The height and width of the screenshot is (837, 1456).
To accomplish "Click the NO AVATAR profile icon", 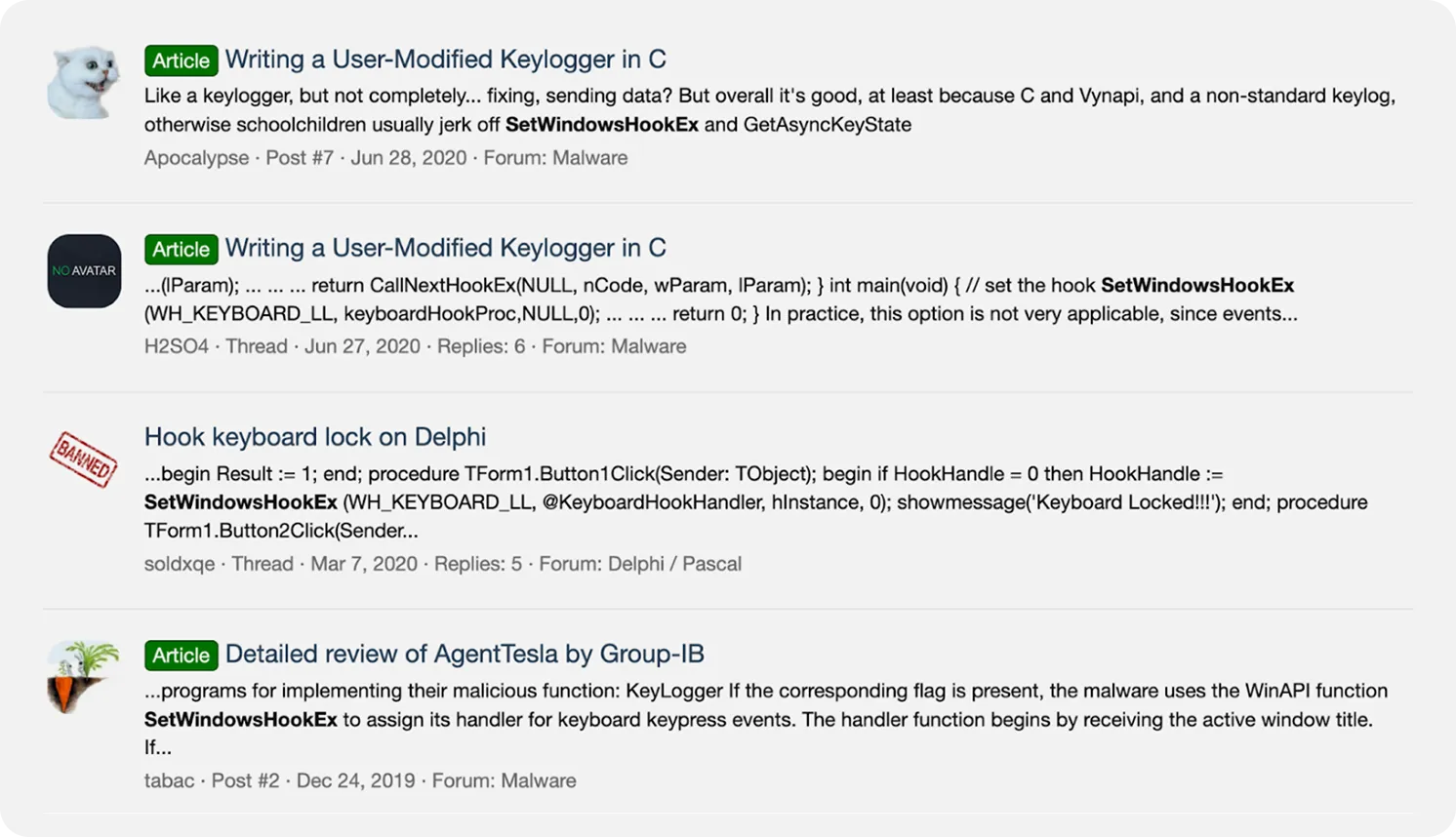I will (84, 271).
